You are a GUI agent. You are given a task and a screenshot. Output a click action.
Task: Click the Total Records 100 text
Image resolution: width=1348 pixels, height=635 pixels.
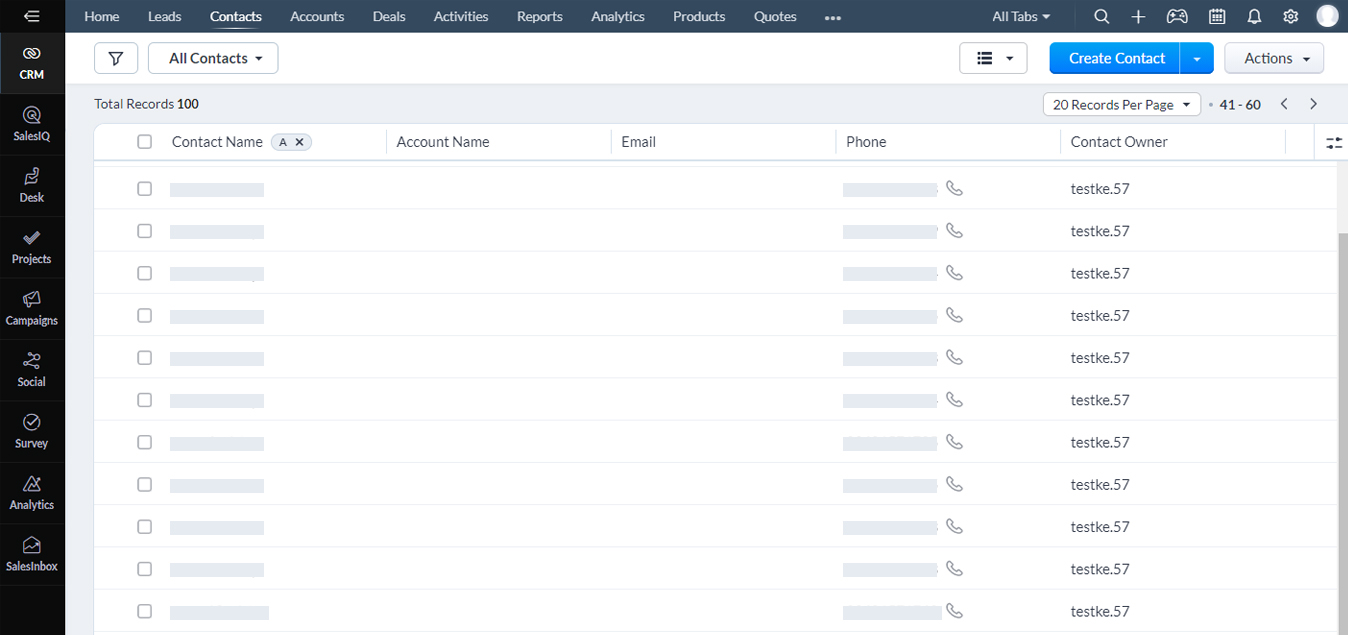pyautogui.click(x=146, y=104)
